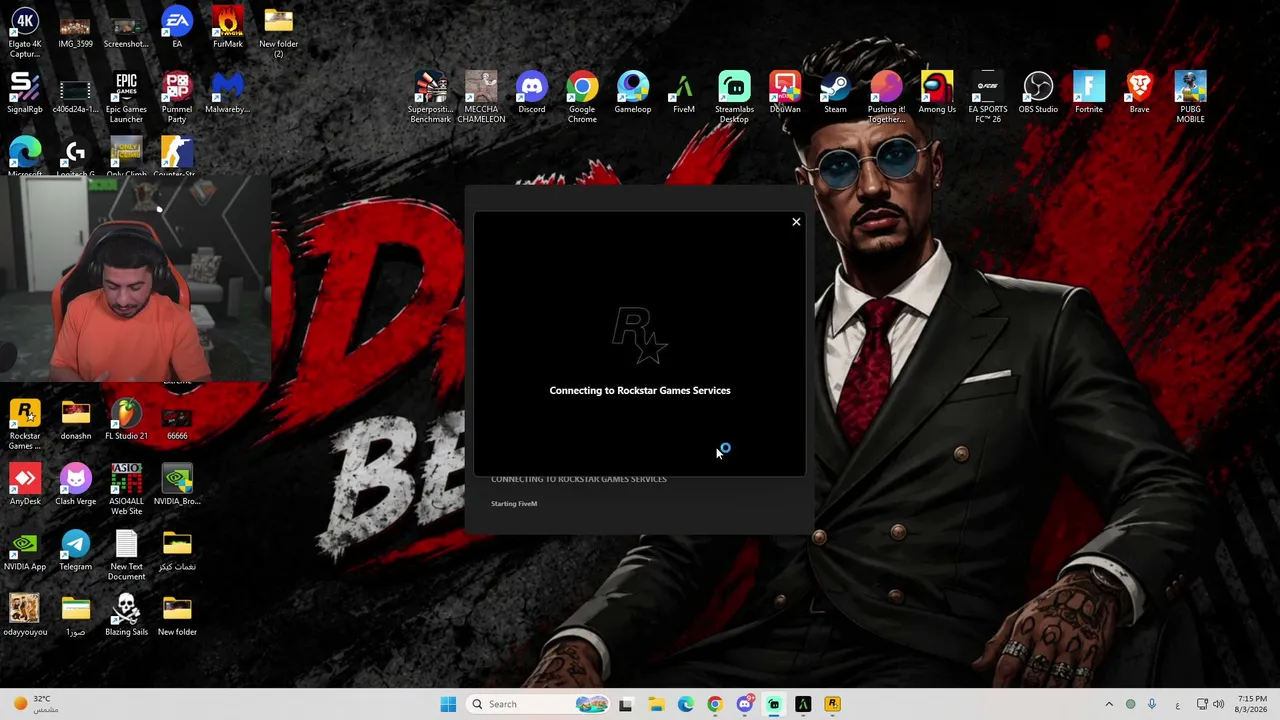This screenshot has width=1280, height=720.
Task: Open Google Chrome desktop shortcut
Action: click(582, 98)
